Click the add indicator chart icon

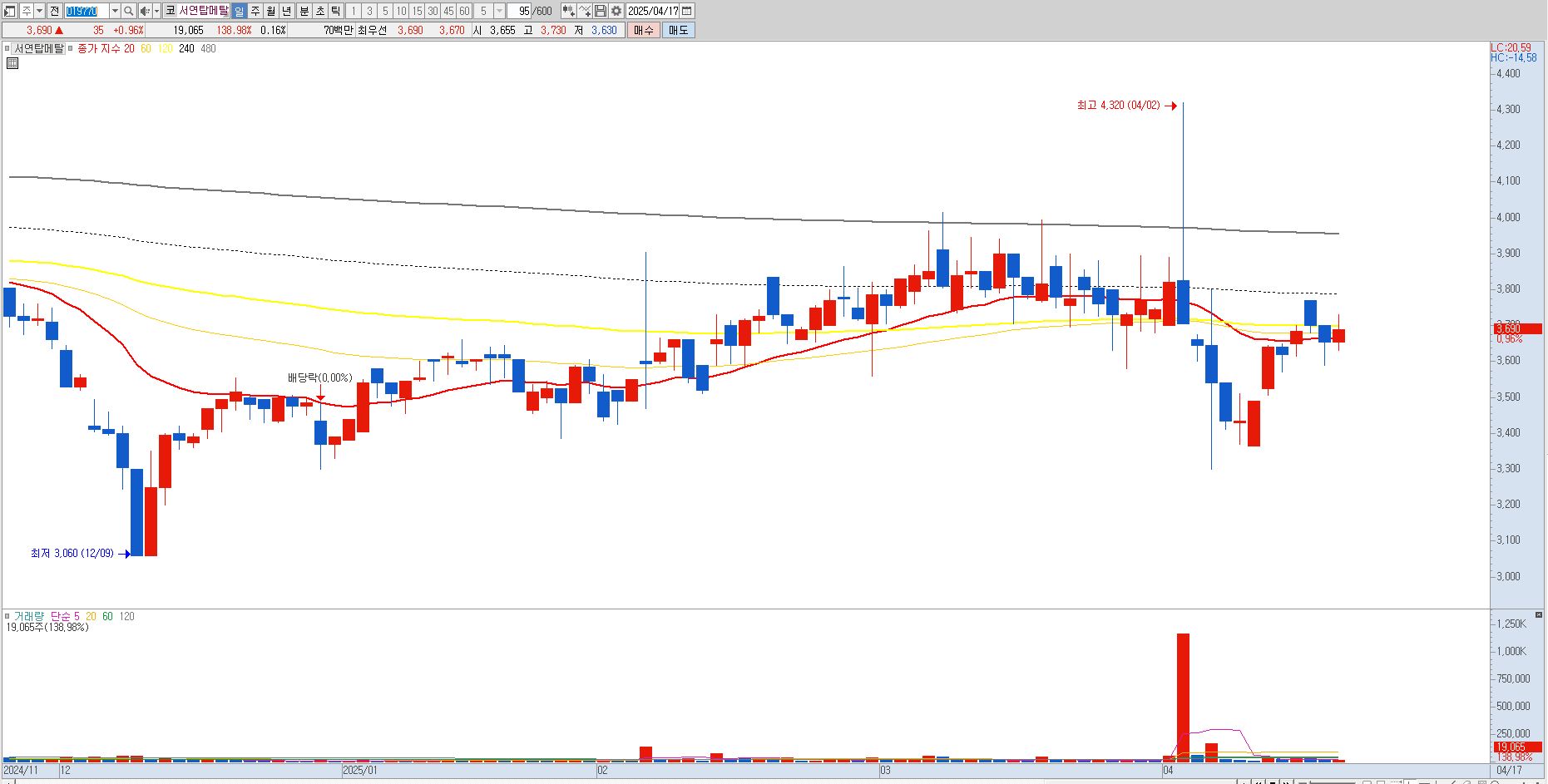point(568,11)
